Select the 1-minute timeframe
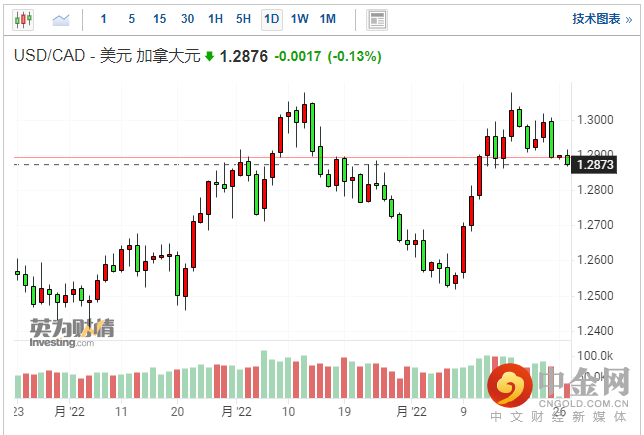Image resolution: width=644 pixels, height=435 pixels. click(105, 19)
